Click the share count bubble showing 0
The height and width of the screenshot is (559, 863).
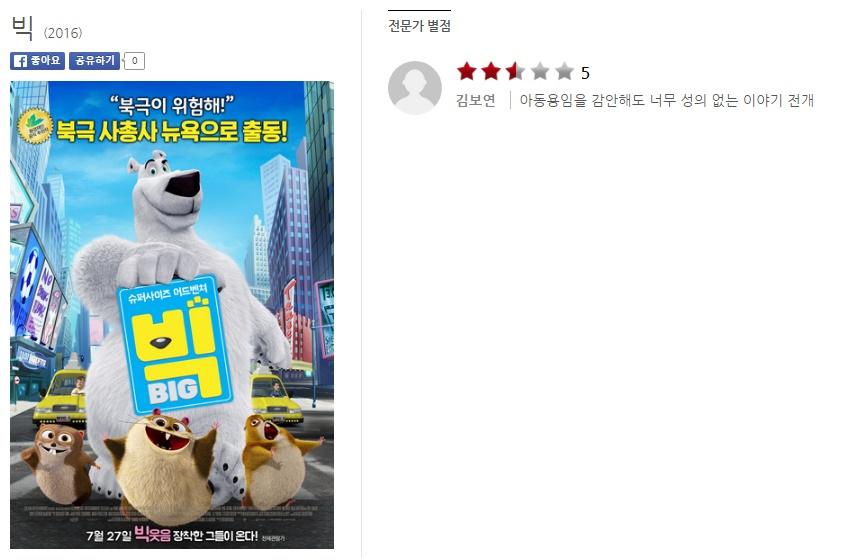coord(135,61)
